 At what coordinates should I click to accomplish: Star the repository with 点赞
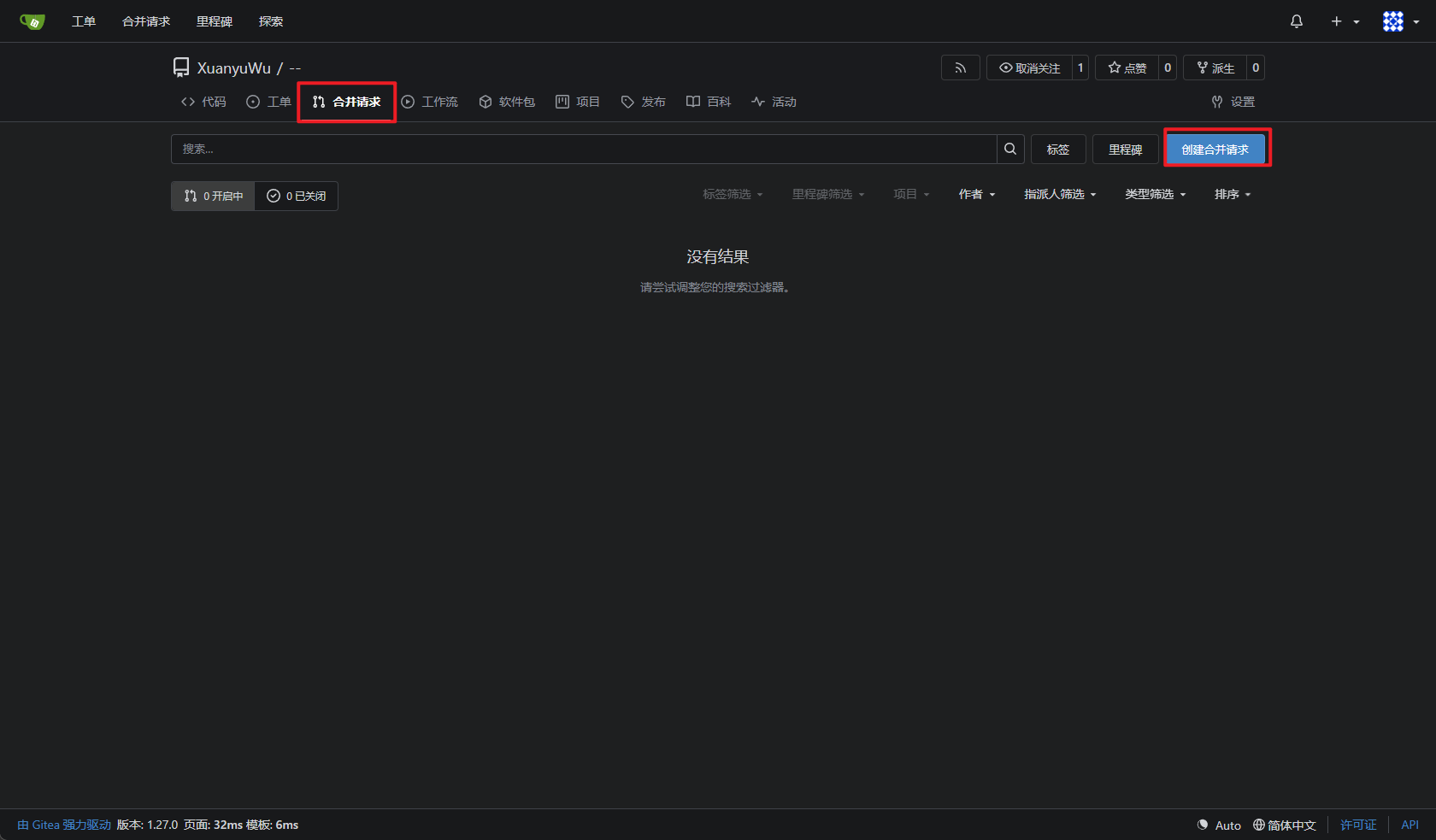point(1127,68)
